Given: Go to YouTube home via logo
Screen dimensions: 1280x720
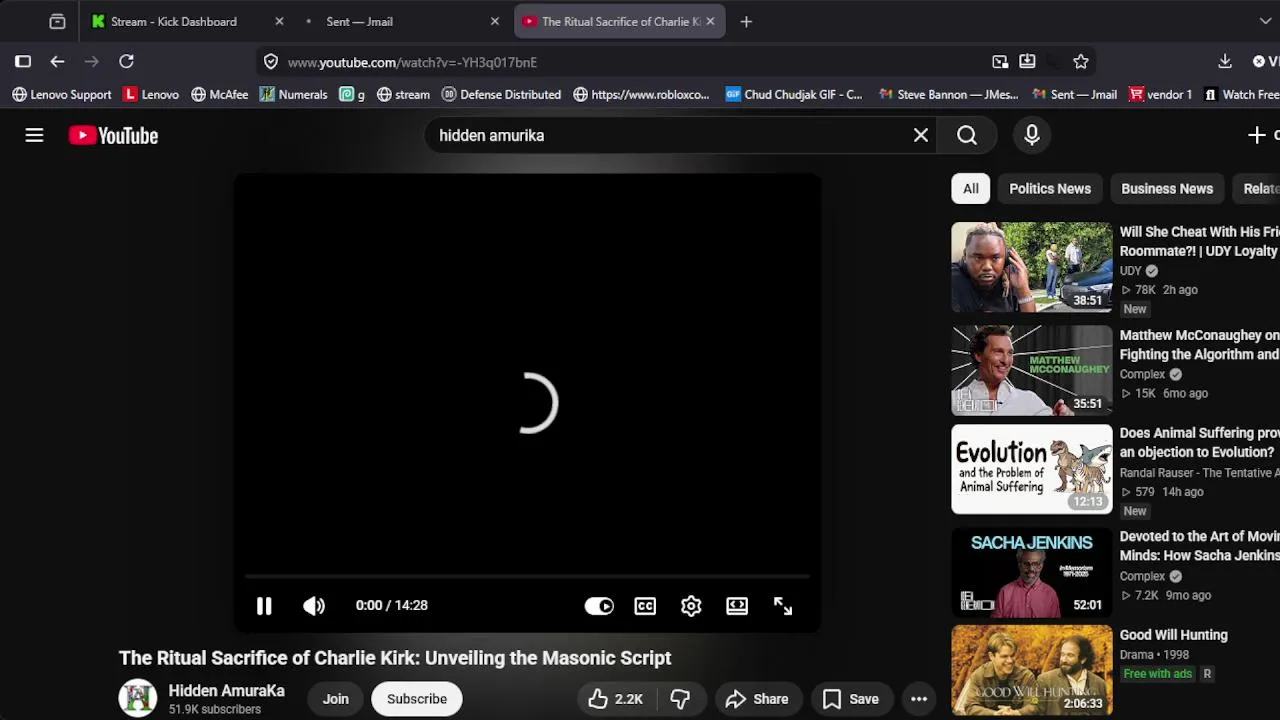Looking at the screenshot, I should pos(113,135).
